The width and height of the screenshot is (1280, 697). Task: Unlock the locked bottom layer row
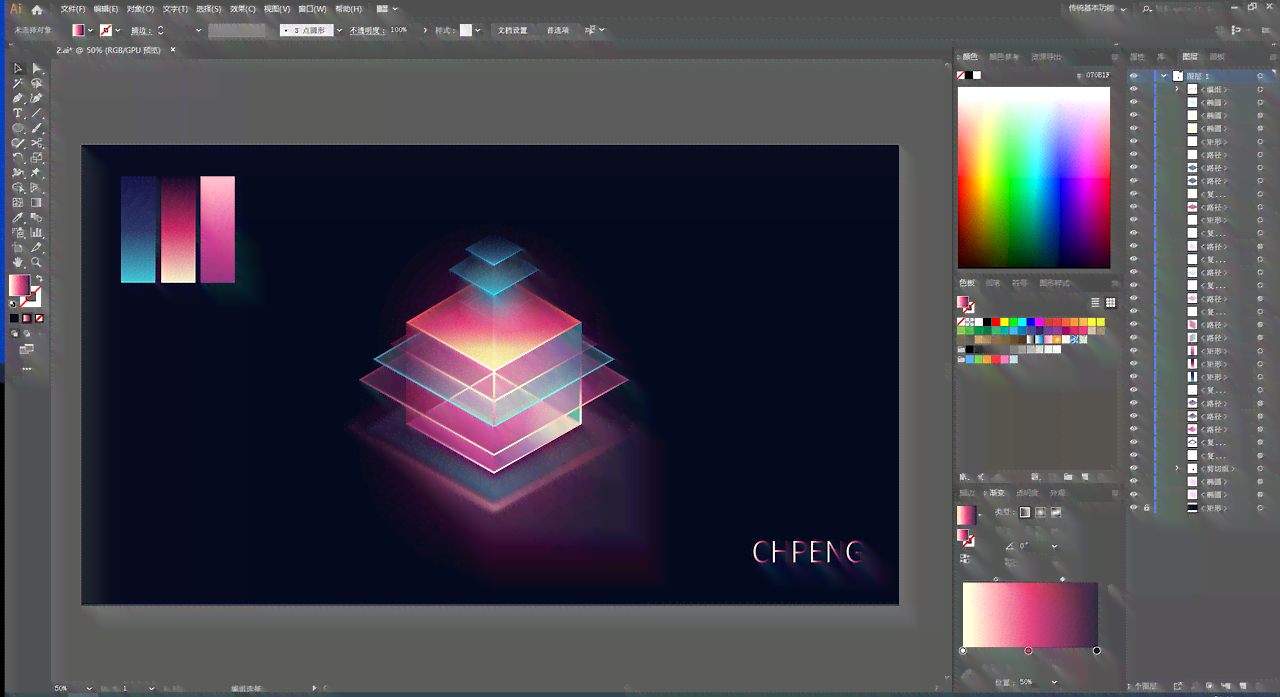tap(1147, 508)
